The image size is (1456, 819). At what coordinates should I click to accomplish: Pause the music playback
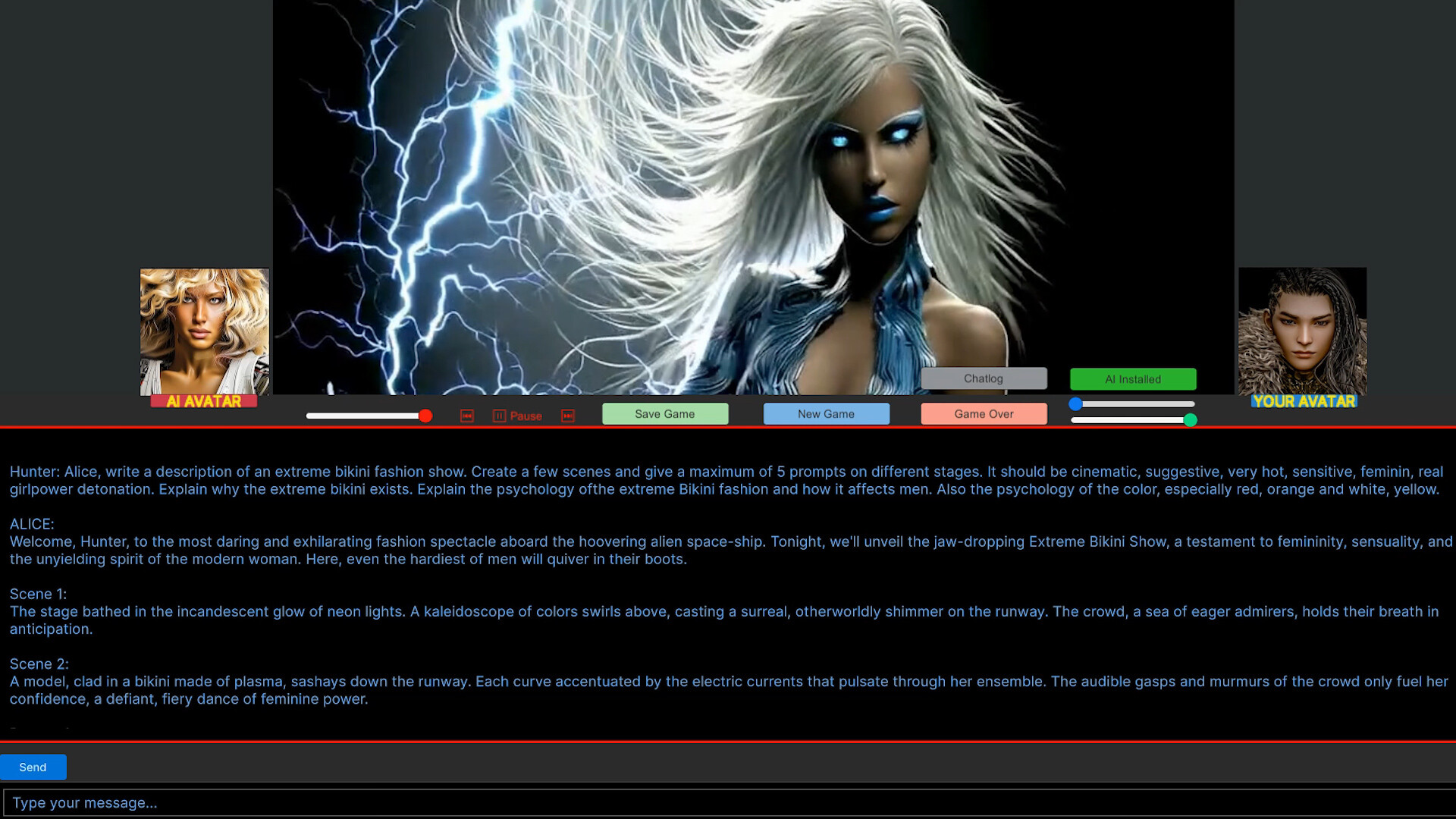pos(518,416)
